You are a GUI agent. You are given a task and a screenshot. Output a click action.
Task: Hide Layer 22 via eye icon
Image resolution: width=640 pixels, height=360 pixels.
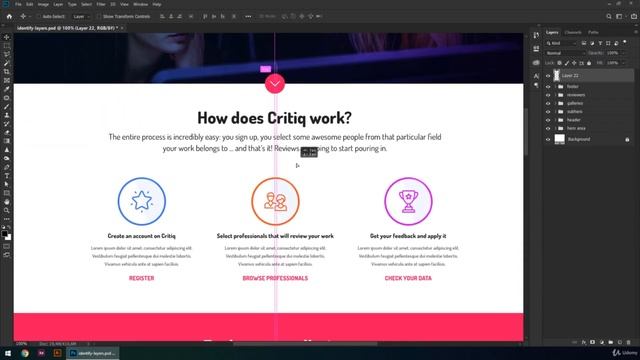tap(548, 76)
